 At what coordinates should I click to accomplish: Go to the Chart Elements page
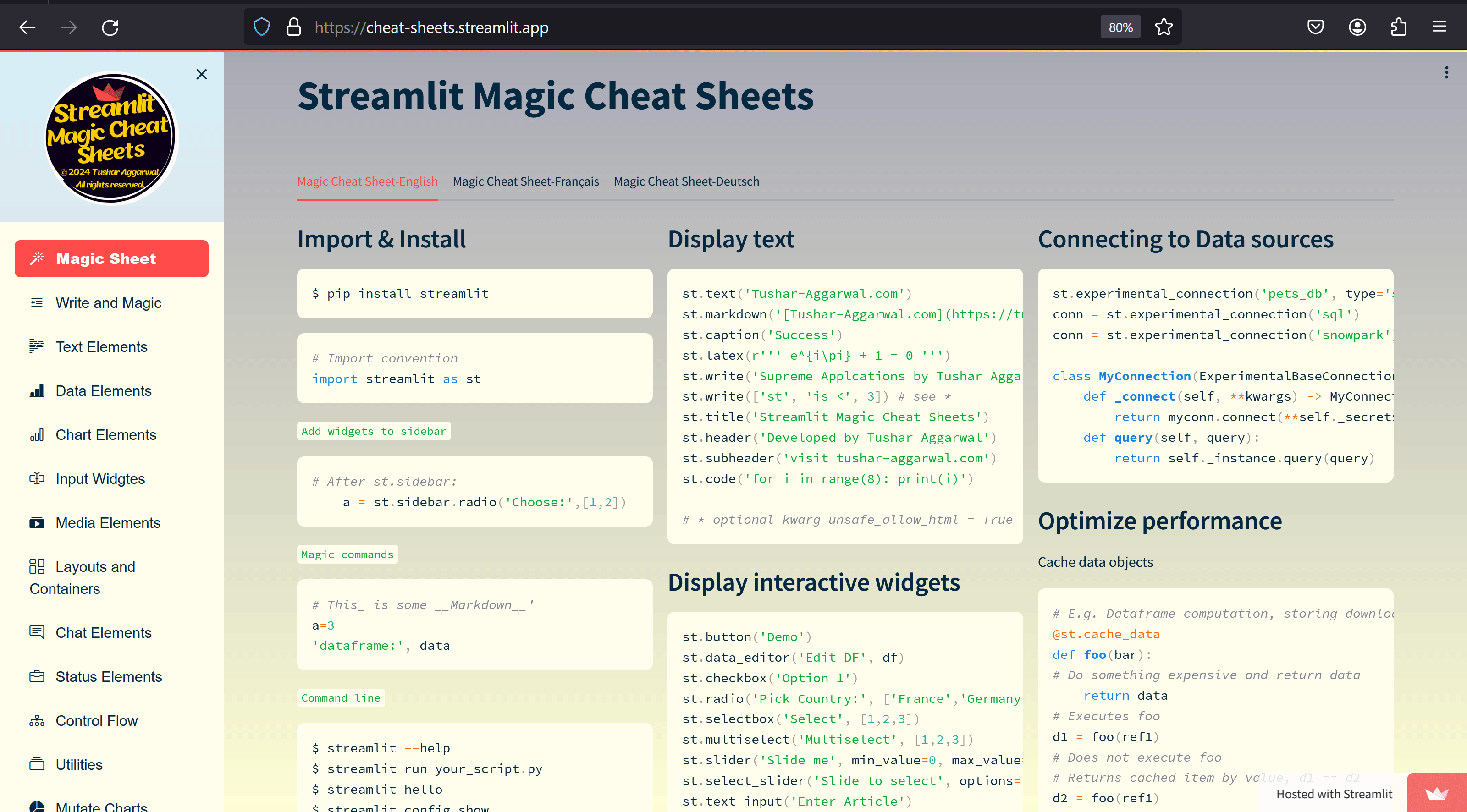pos(111,434)
